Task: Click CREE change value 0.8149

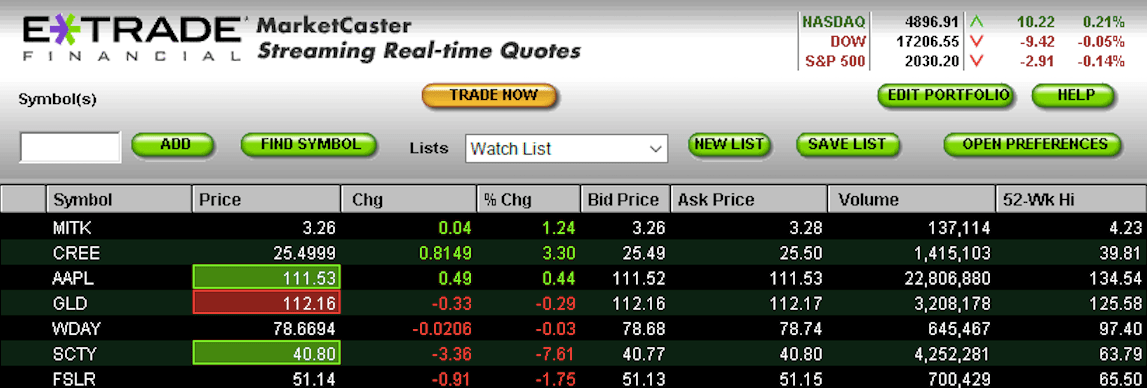Action: pyautogui.click(x=444, y=253)
